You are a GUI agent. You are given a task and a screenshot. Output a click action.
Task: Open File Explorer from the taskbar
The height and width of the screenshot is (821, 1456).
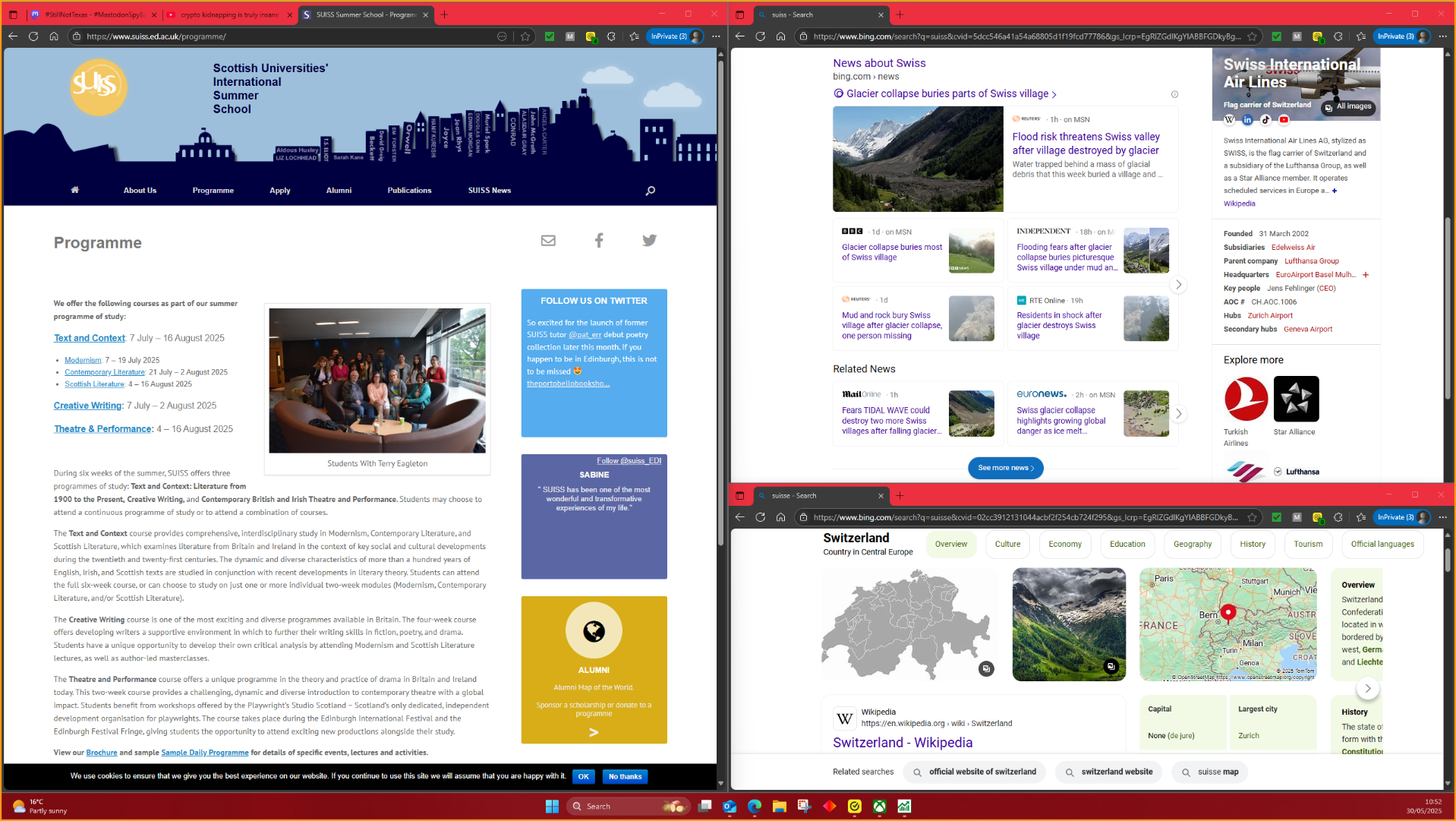pos(779,806)
